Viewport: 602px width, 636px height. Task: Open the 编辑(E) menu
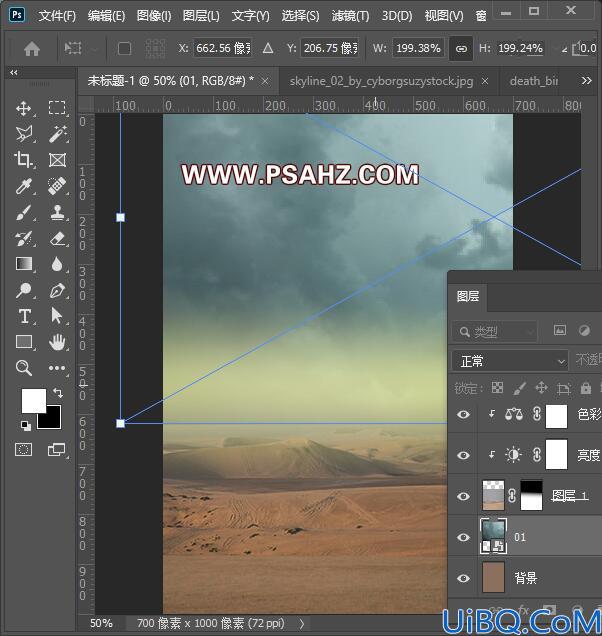[106, 16]
